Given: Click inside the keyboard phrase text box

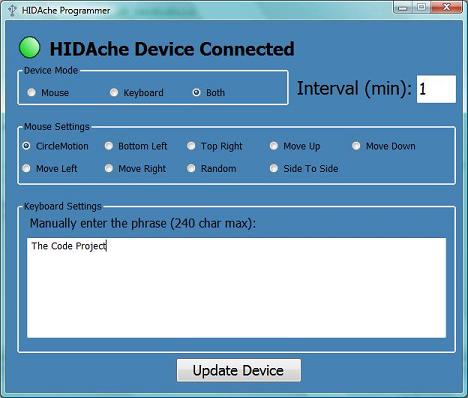Looking at the screenshot, I should [x=236, y=288].
